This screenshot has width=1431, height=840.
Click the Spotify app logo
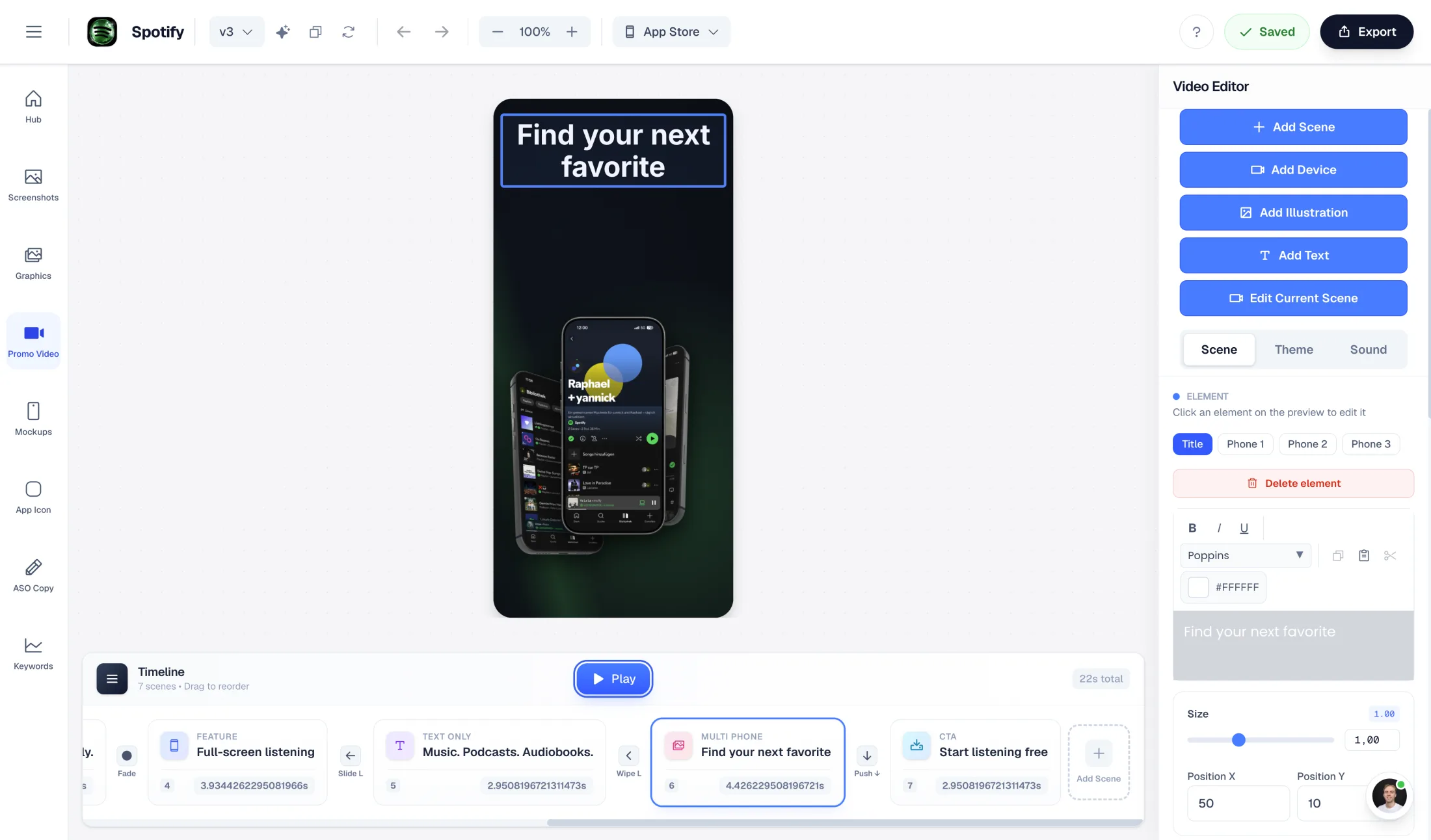coord(102,32)
